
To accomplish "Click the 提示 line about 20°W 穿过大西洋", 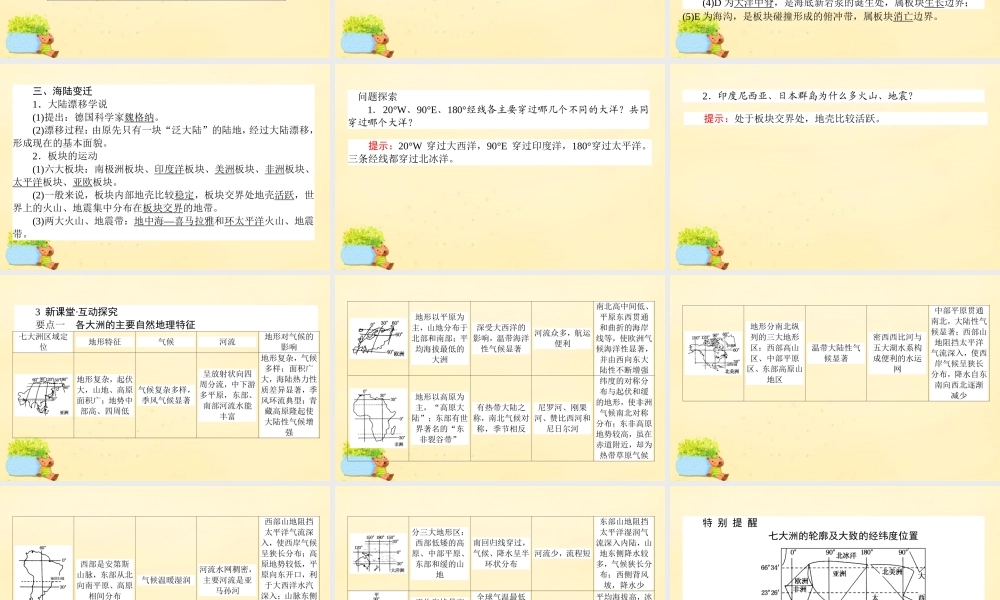I will [500, 152].
